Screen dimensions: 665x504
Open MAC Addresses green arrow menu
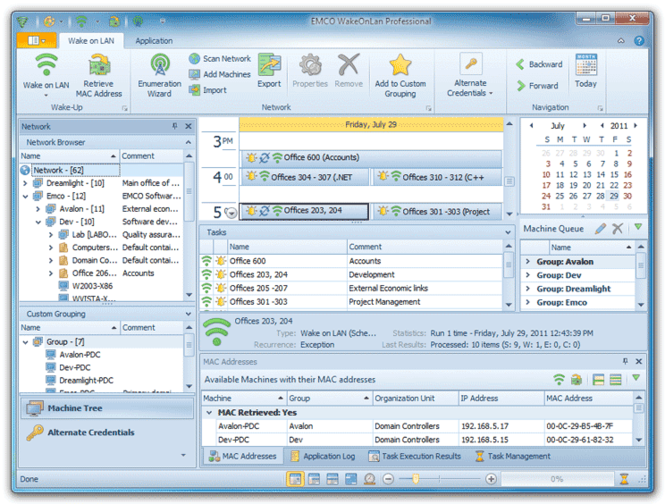[636, 378]
